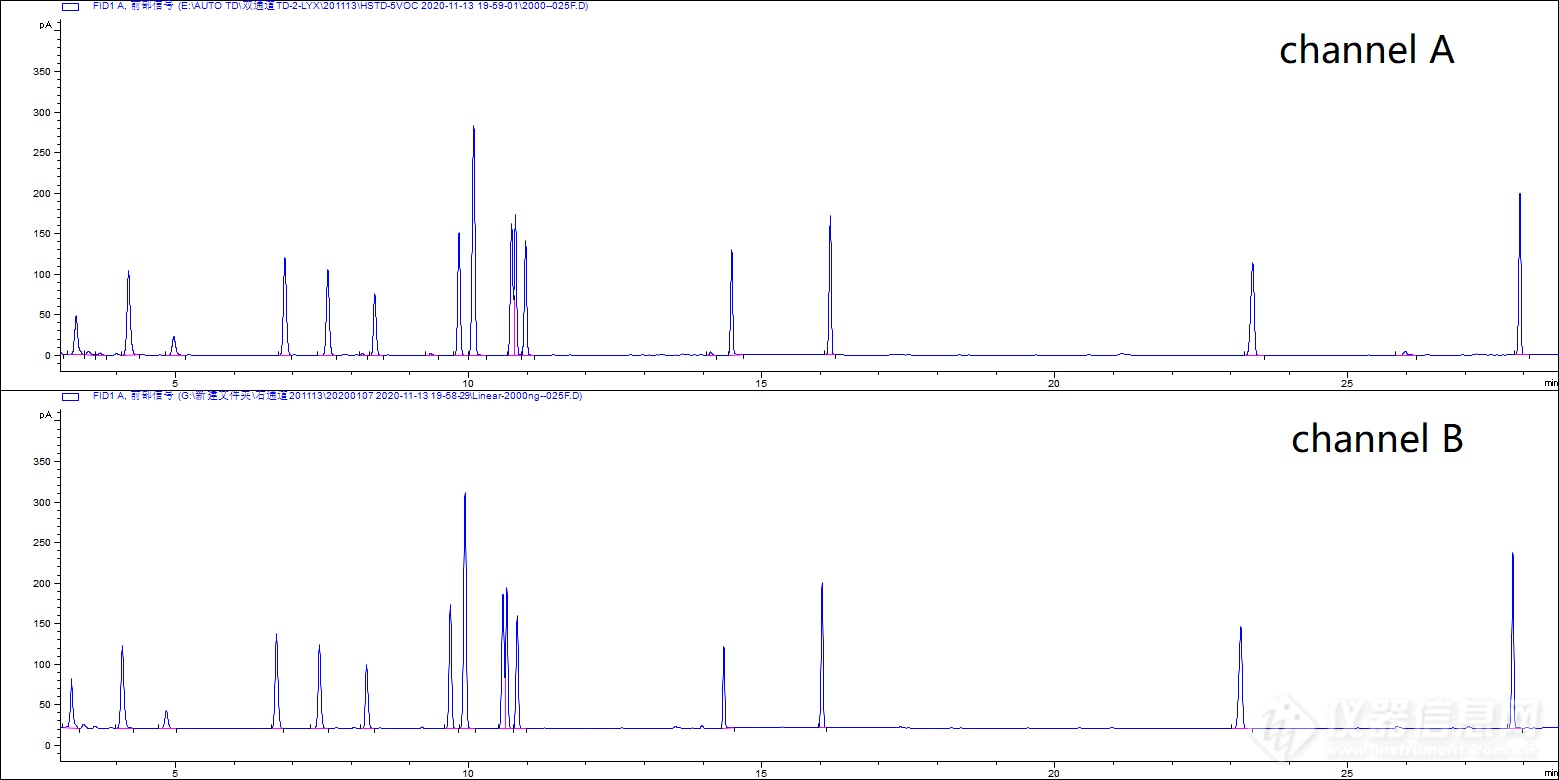Select the small channel A peak near 5 min

coord(174,345)
